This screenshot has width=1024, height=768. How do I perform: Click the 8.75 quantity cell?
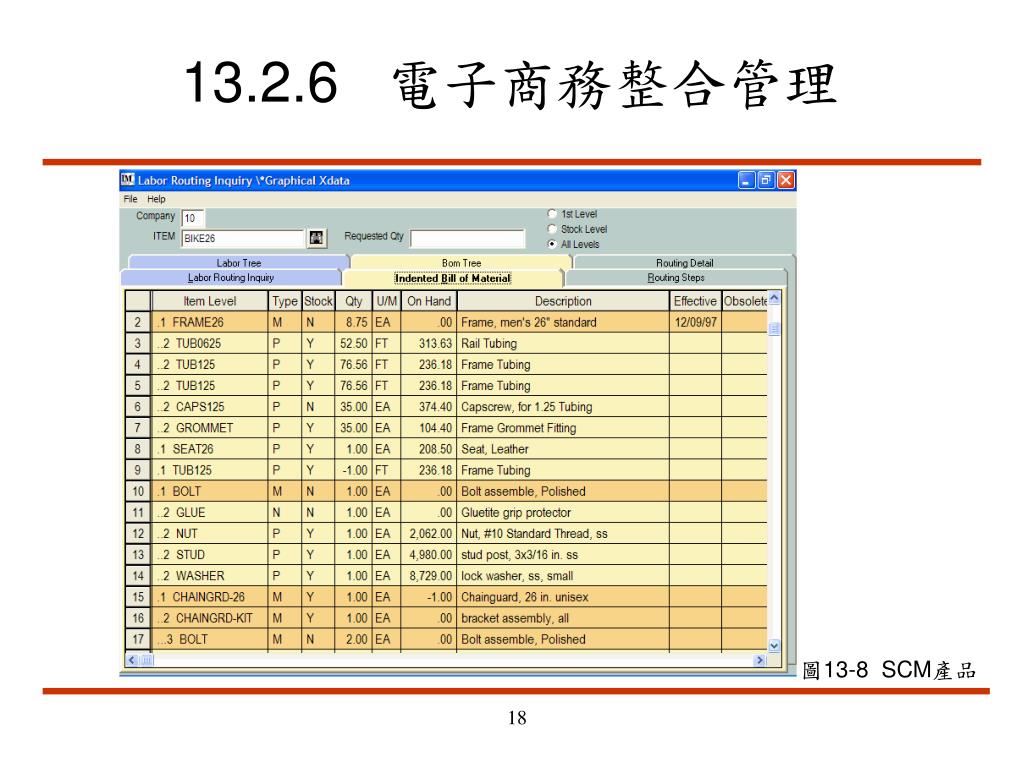353,322
